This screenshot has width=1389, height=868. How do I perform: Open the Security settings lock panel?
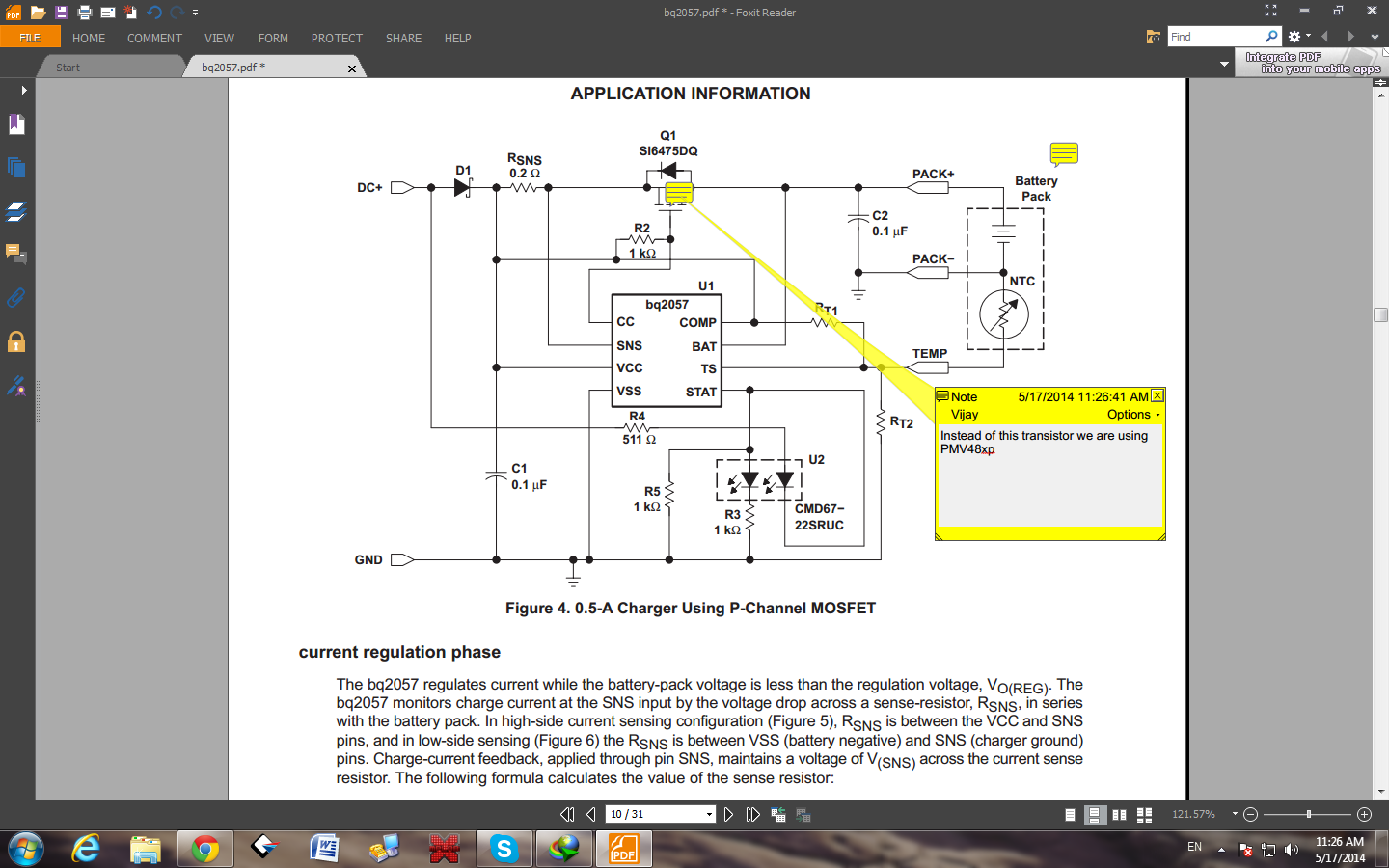[16, 341]
